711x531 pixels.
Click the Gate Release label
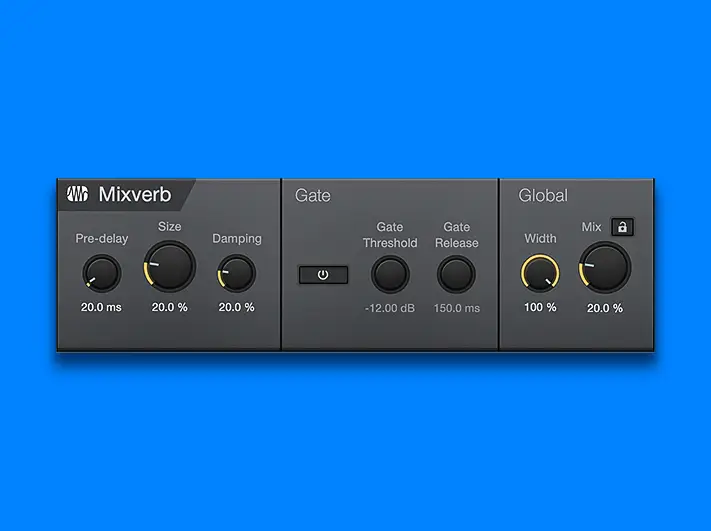(x=457, y=235)
